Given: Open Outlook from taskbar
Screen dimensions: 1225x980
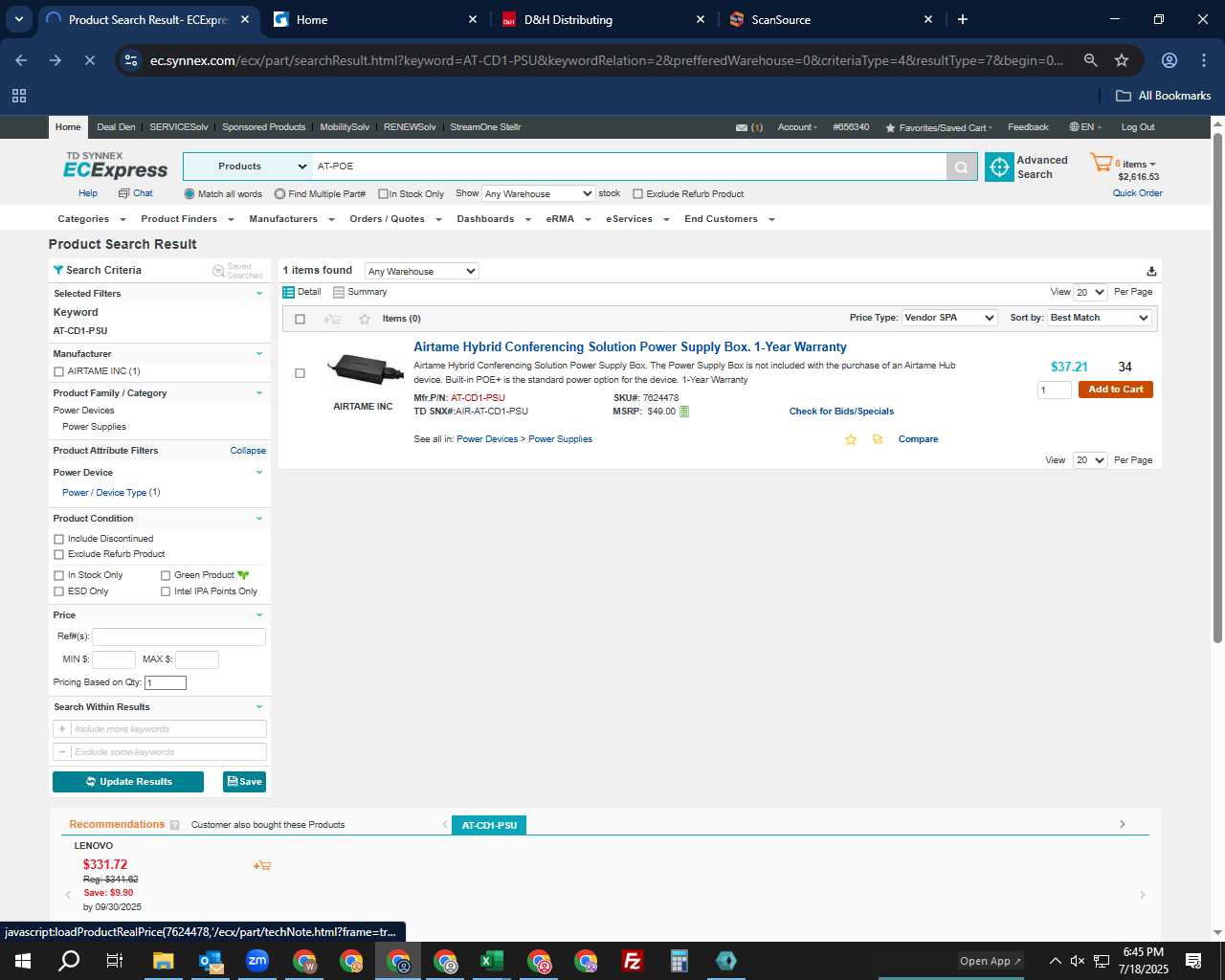Looking at the screenshot, I should pyautogui.click(x=211, y=961).
